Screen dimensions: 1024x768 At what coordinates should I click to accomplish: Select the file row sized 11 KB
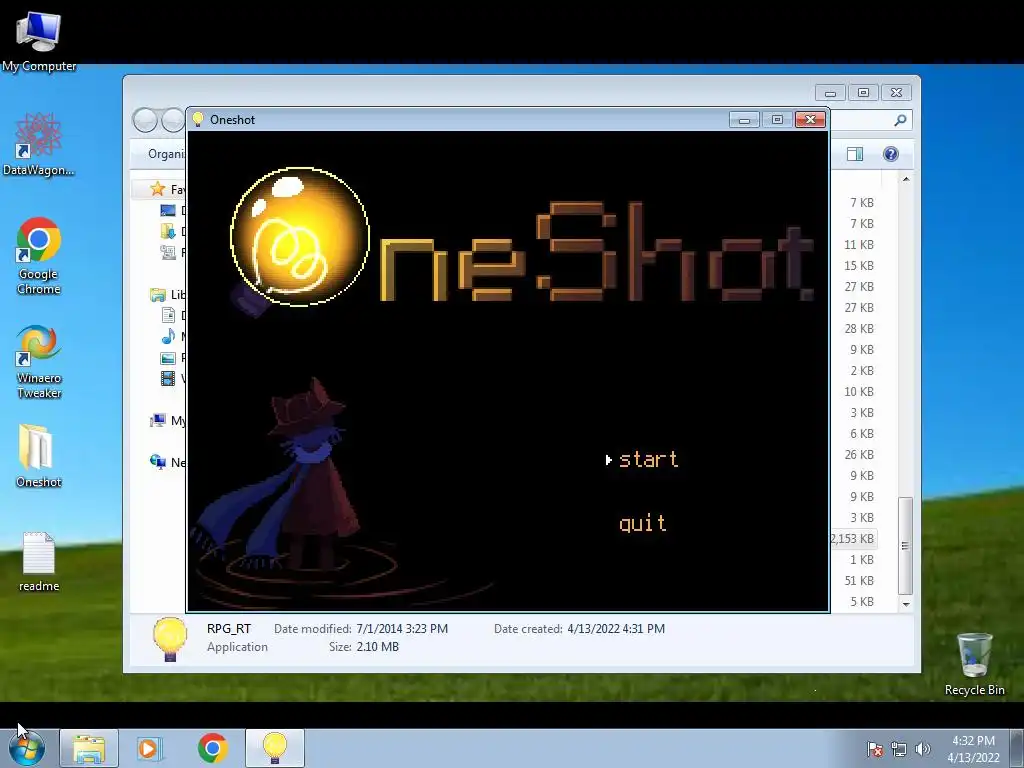tap(859, 245)
